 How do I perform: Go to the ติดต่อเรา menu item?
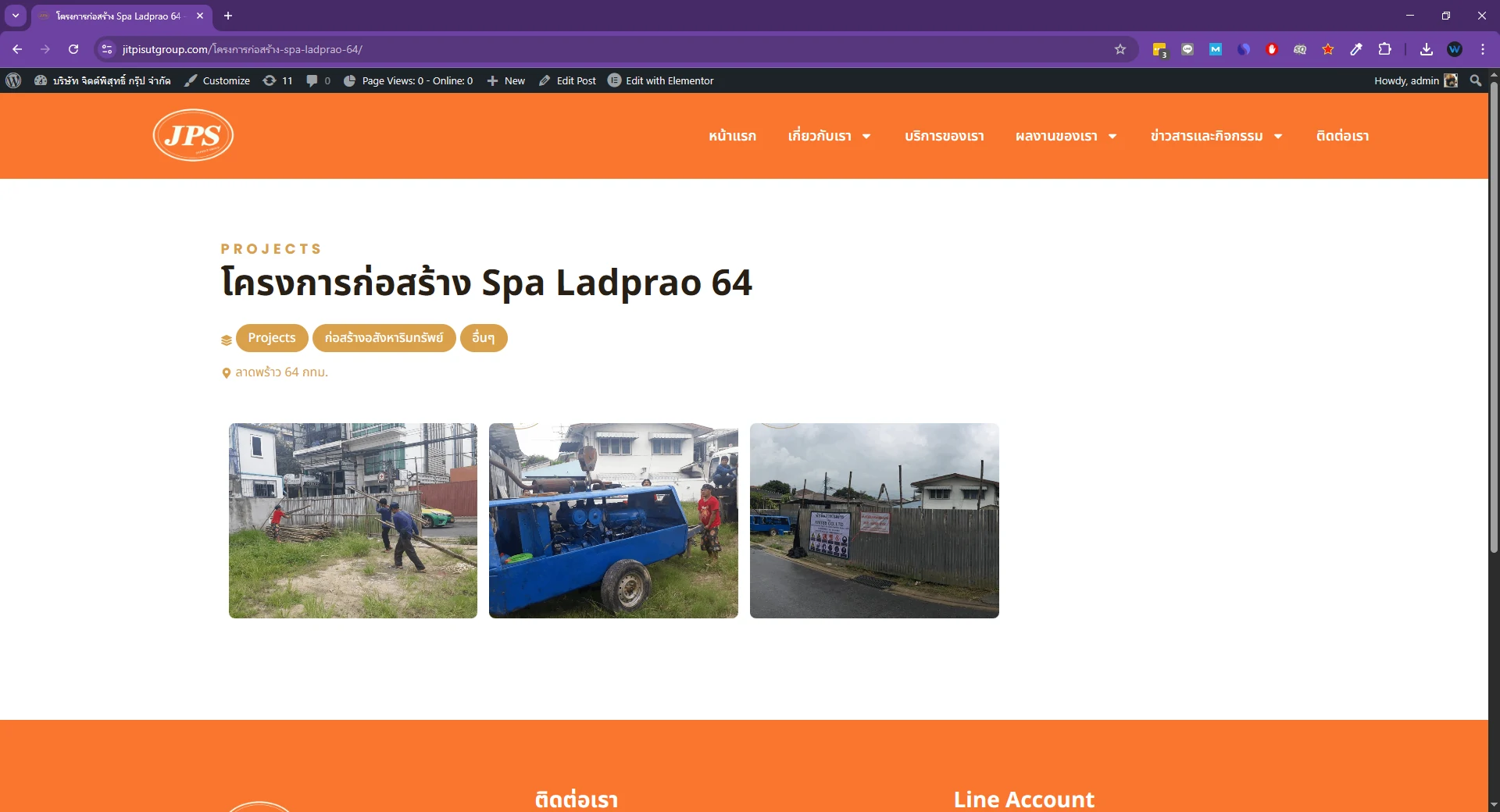point(1342,136)
